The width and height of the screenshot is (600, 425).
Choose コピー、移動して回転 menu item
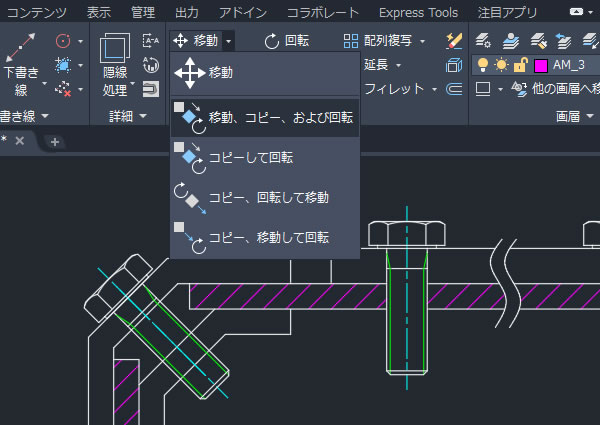265,237
